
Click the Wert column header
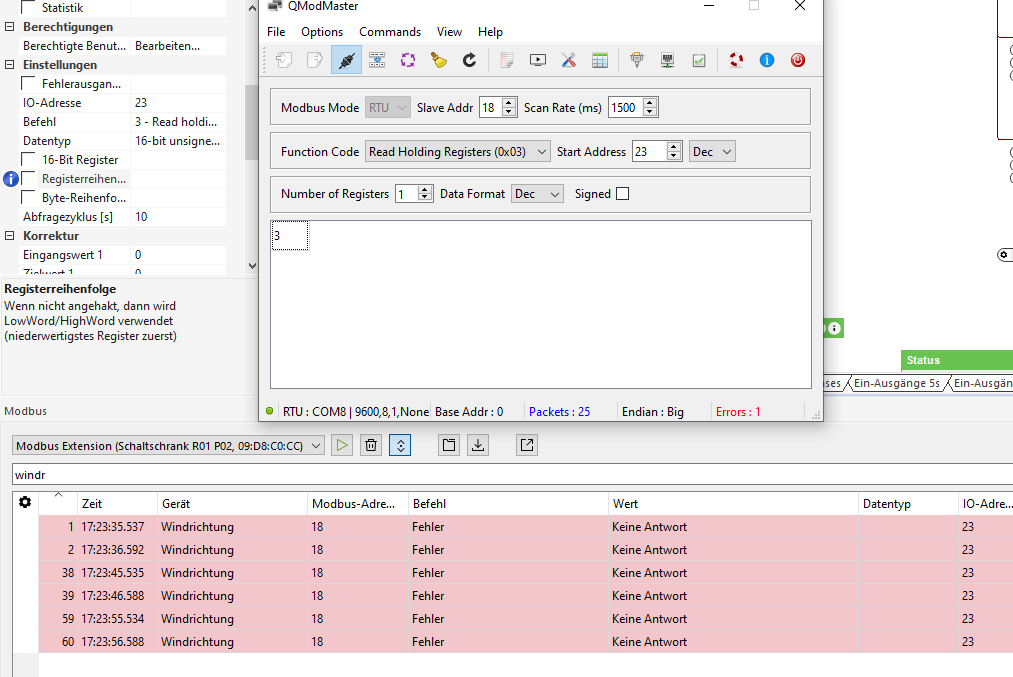[x=733, y=504]
